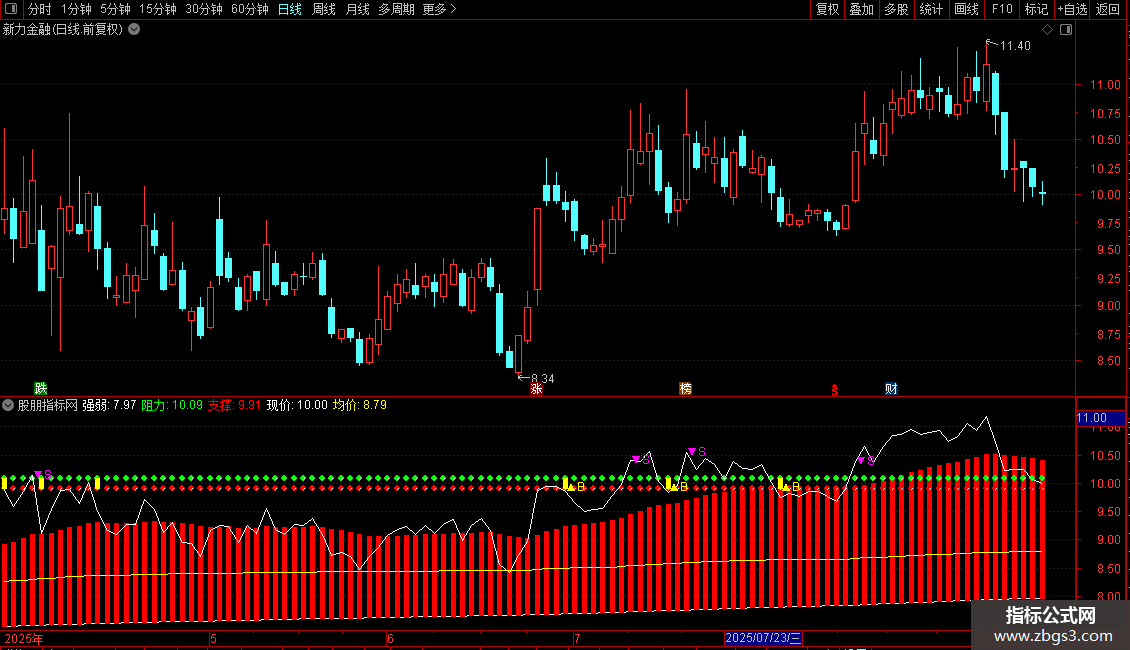Click the 标记 mark button

point(1036,9)
